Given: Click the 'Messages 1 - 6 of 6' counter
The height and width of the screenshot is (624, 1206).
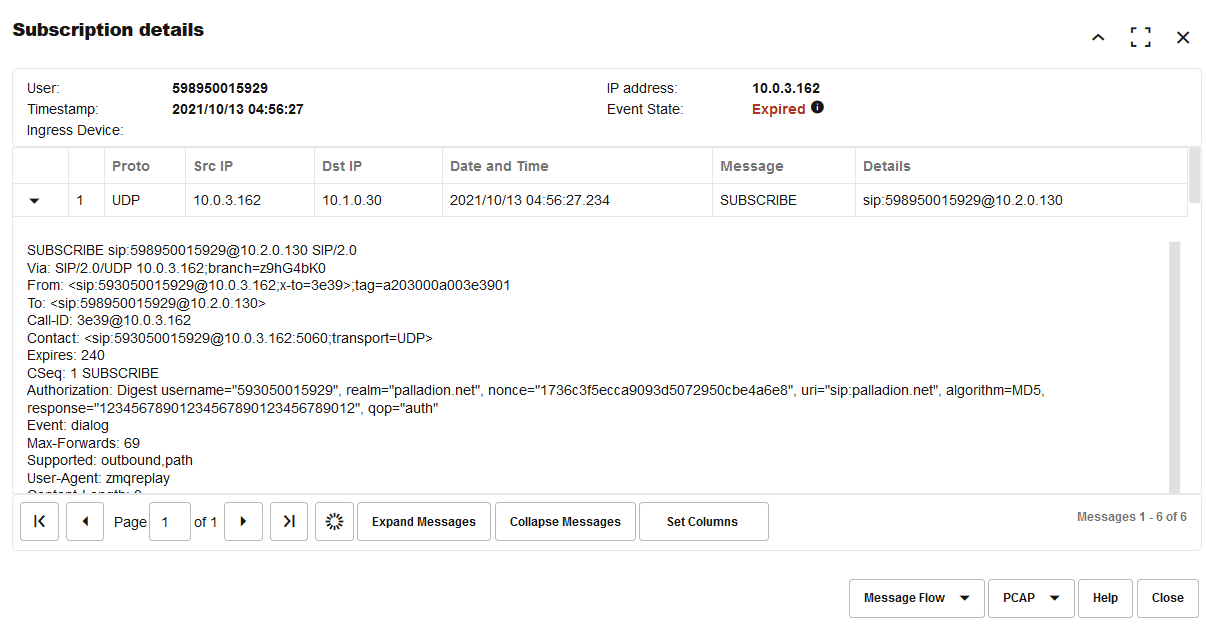Looking at the screenshot, I should (1131, 517).
